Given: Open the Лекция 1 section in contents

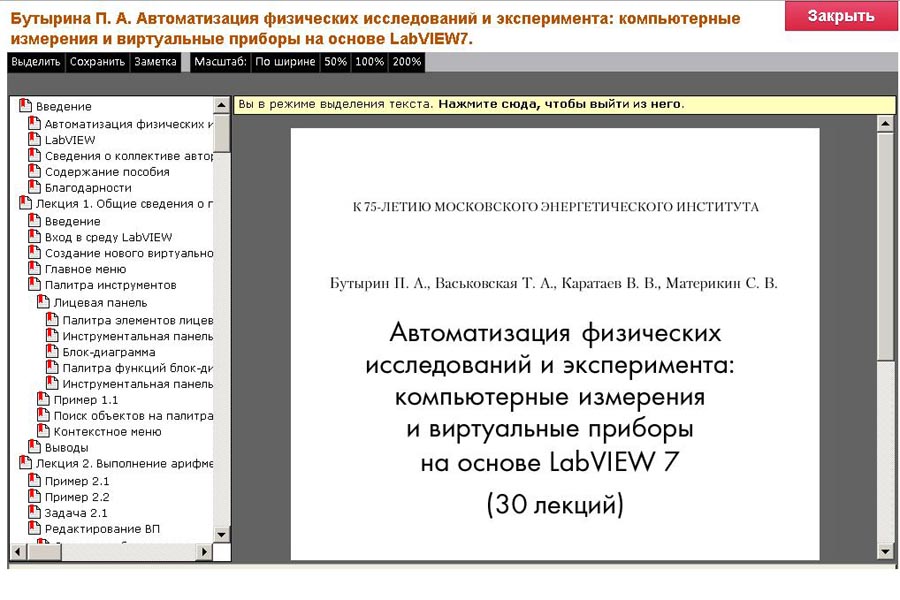Looking at the screenshot, I should [124, 204].
